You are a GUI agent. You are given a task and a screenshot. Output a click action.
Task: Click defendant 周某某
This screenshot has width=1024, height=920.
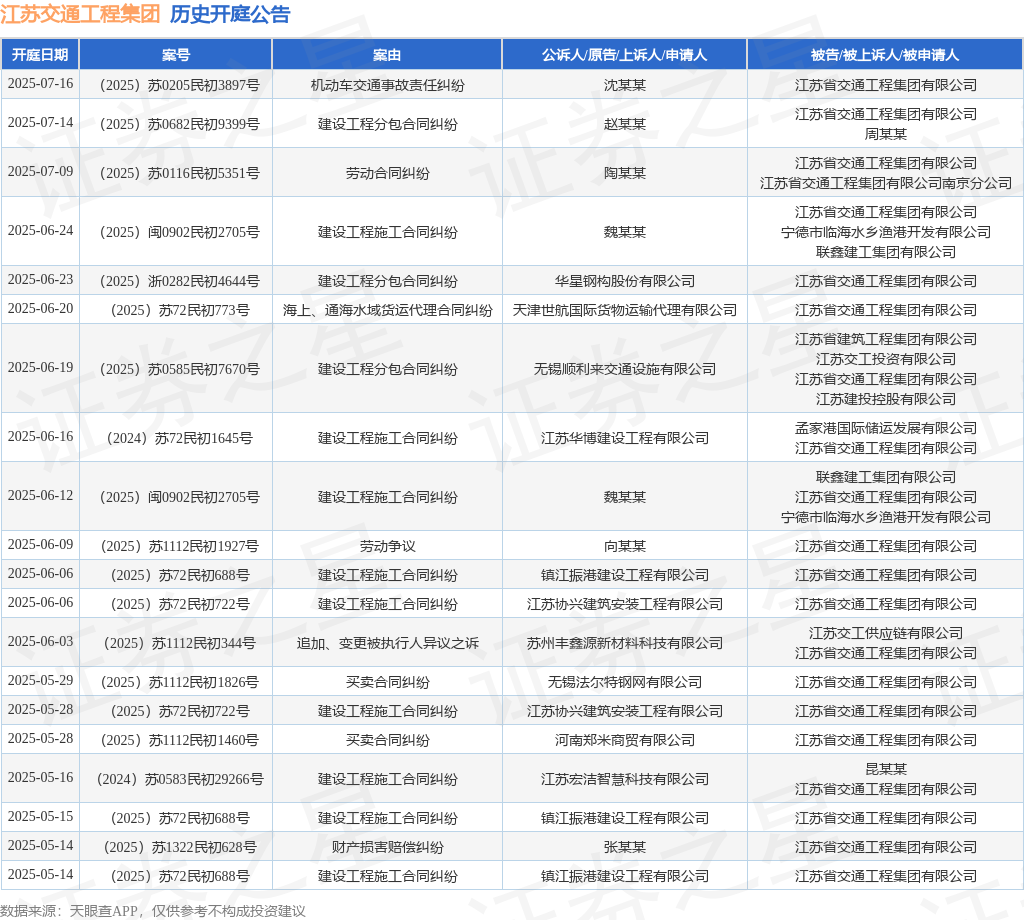point(886,134)
